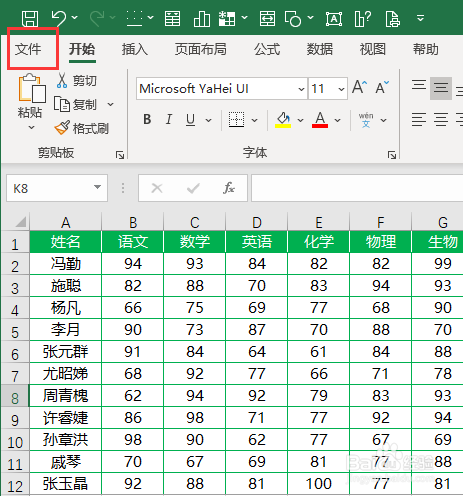Switch to the 公式 tab
Screen dimensions: 463x496
[x=267, y=49]
